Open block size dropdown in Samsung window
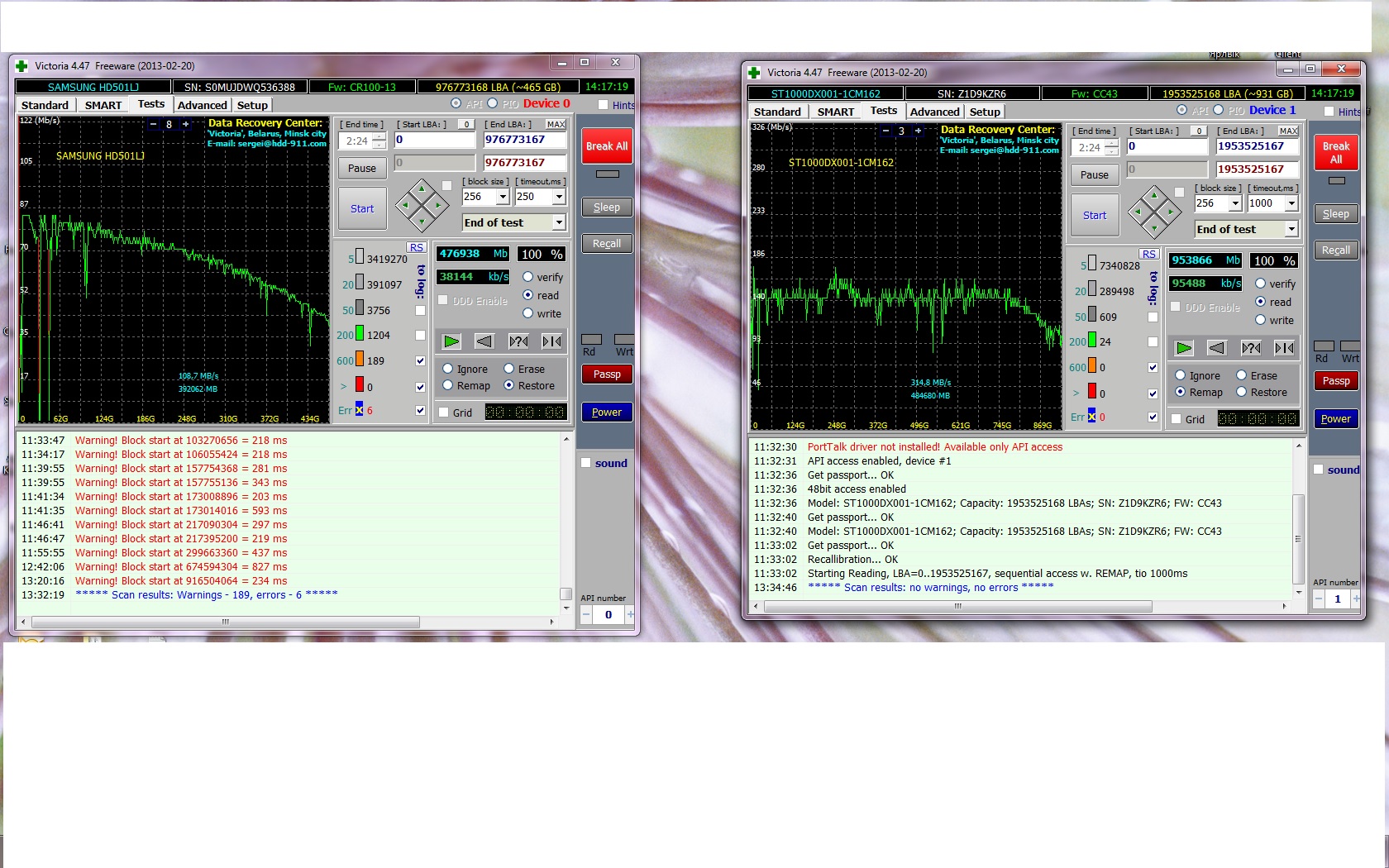Image resolution: width=1389 pixels, height=868 pixels. (503, 197)
